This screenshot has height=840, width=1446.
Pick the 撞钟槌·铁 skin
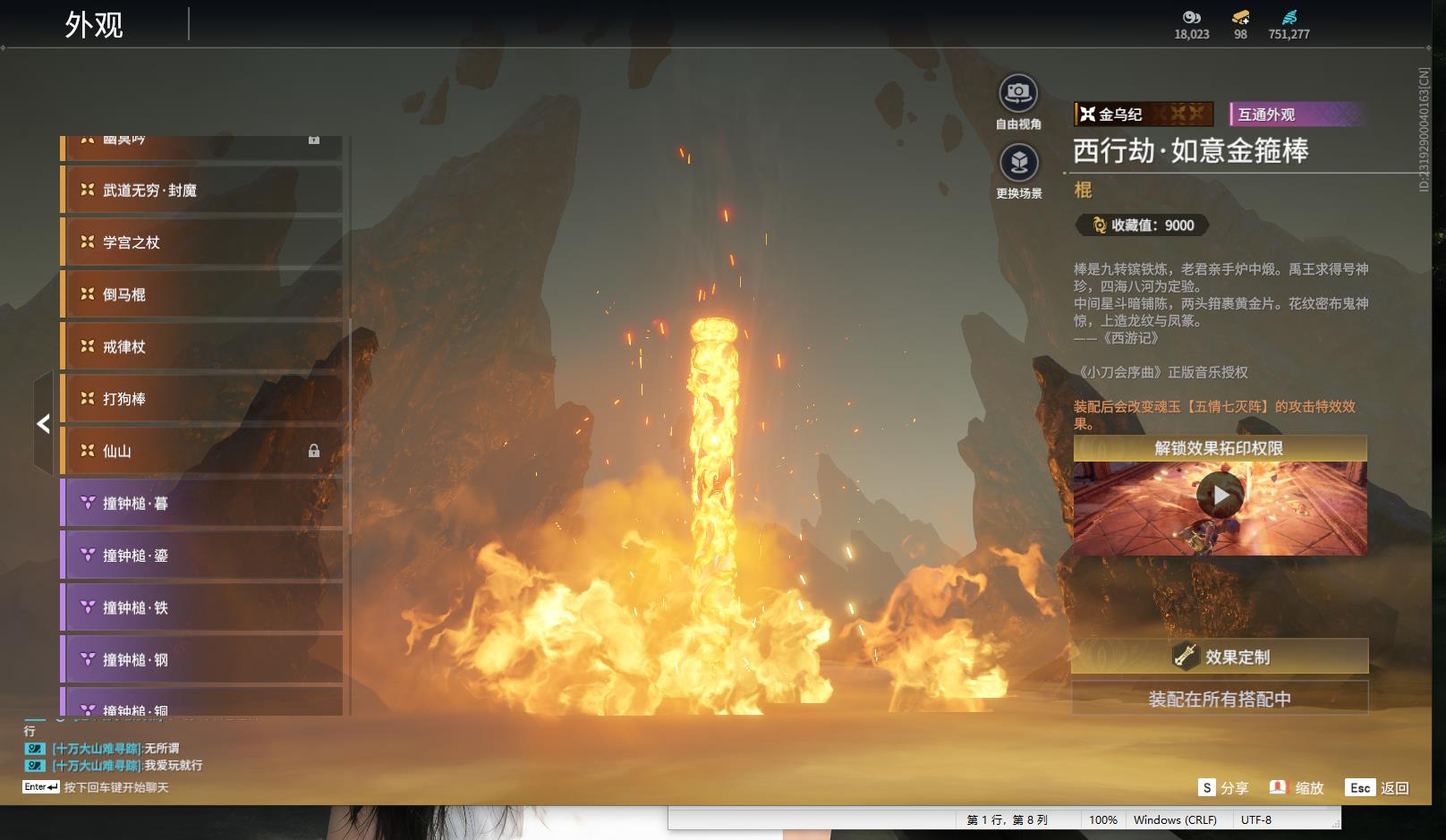[202, 607]
